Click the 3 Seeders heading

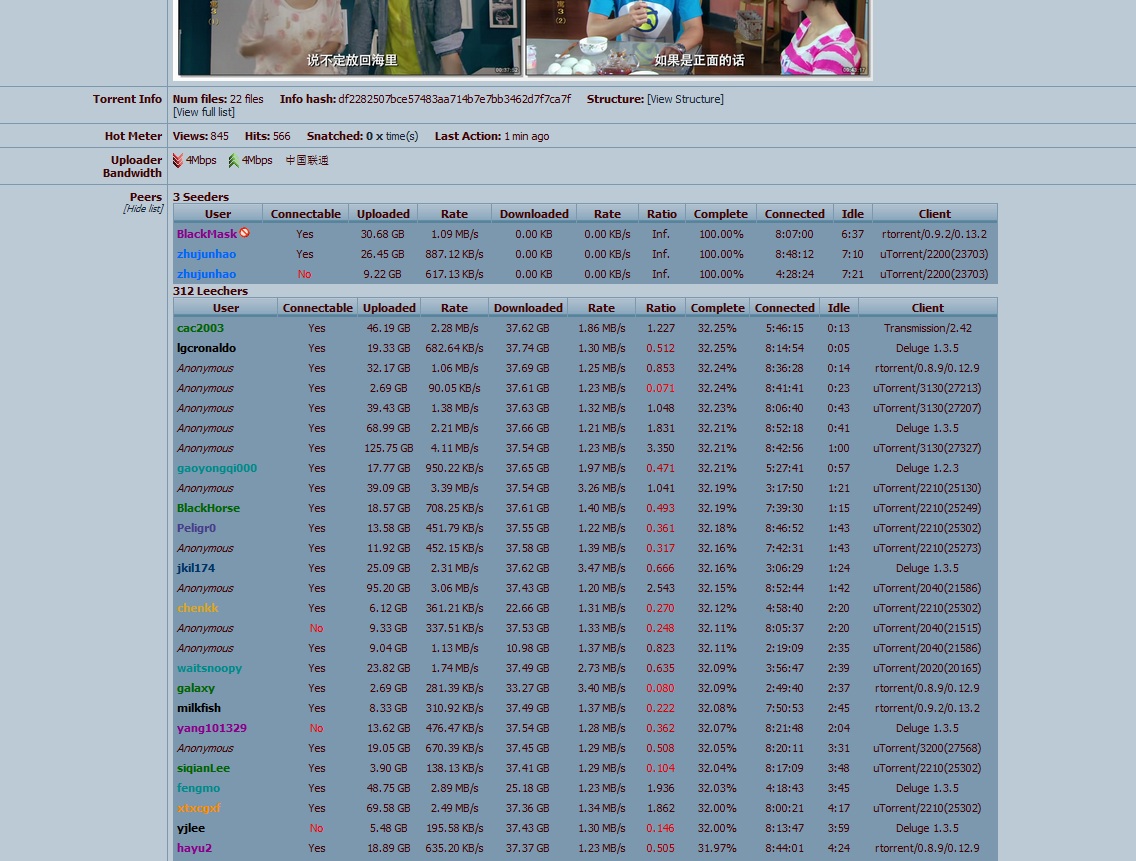[201, 197]
